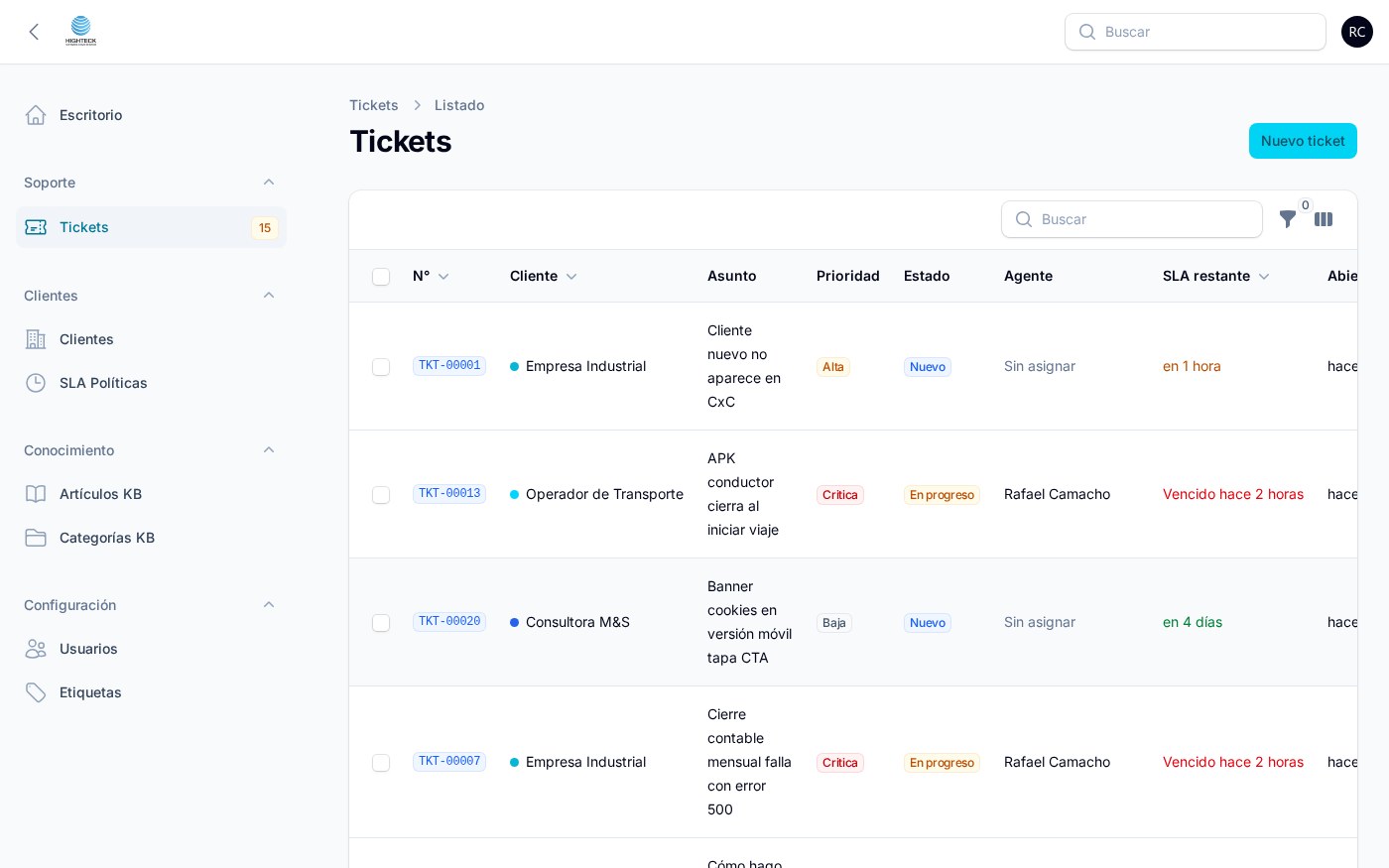Image resolution: width=1389 pixels, height=868 pixels.
Task: Open the table filter funnel icon
Action: coord(1288,219)
